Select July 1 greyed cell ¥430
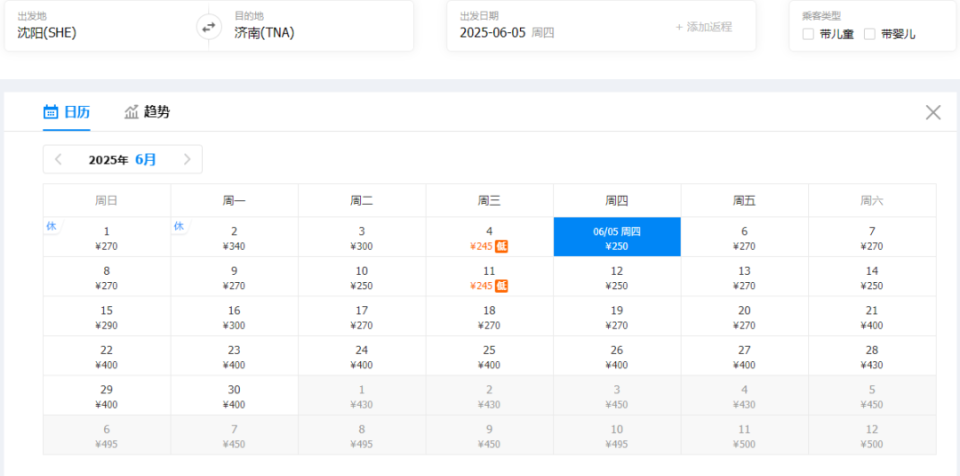 (x=362, y=396)
